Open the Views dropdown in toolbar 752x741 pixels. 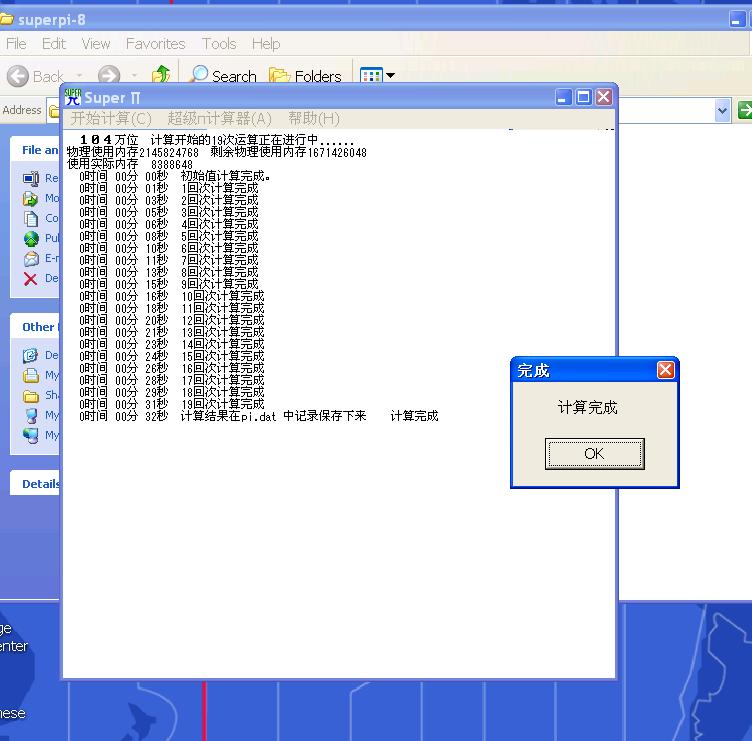pos(377,76)
